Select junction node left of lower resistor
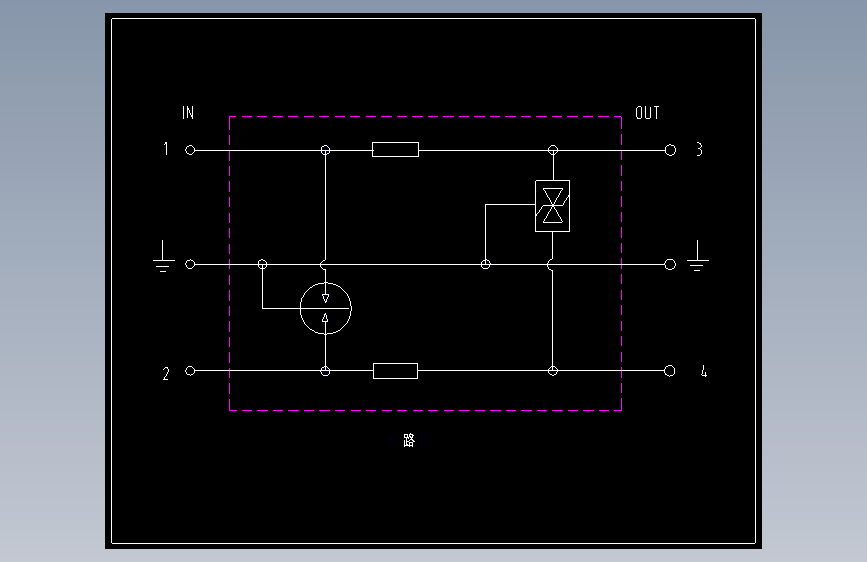The image size is (867, 562). tap(326, 371)
